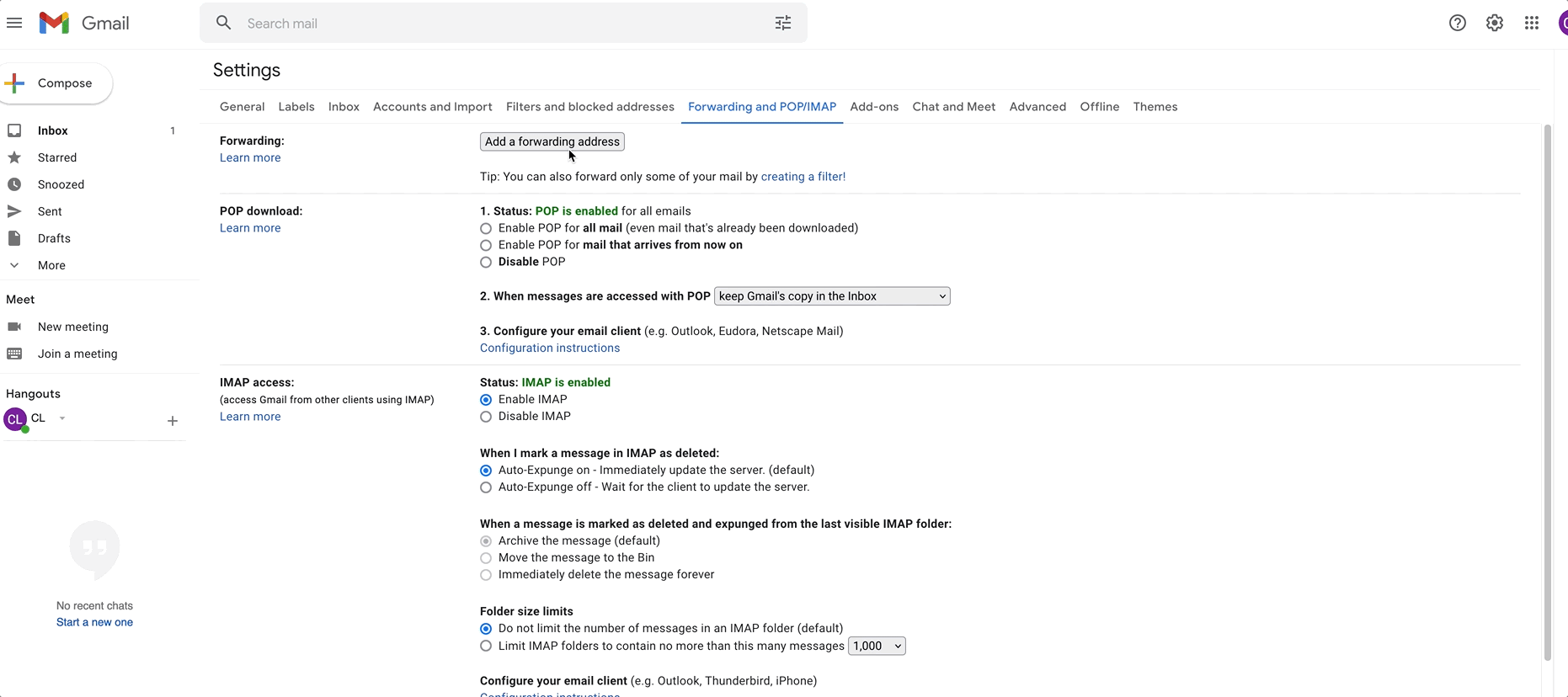Click the CL Hangouts avatar
This screenshot has height=697, width=1568.
[x=15, y=418]
